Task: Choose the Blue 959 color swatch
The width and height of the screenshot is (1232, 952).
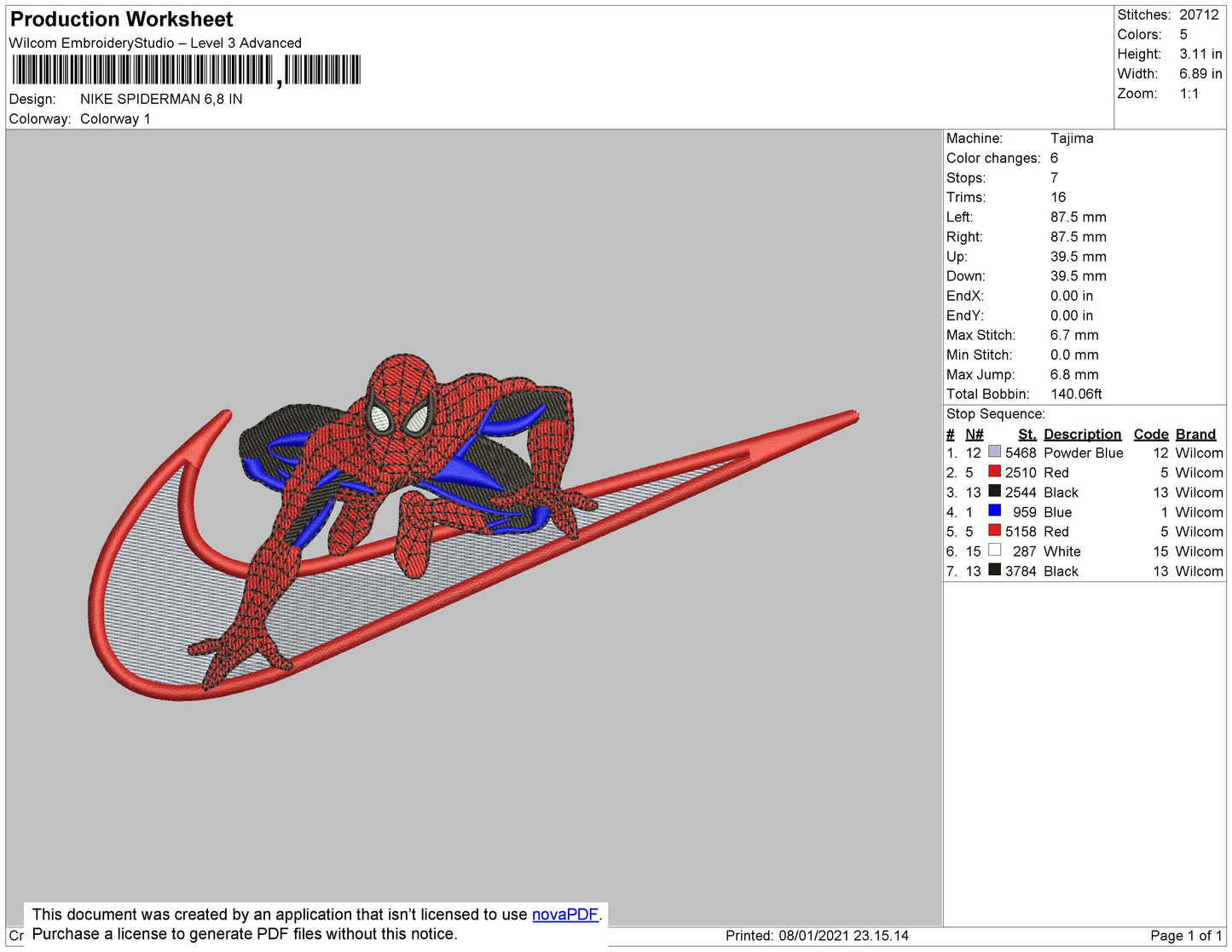Action: (x=994, y=511)
